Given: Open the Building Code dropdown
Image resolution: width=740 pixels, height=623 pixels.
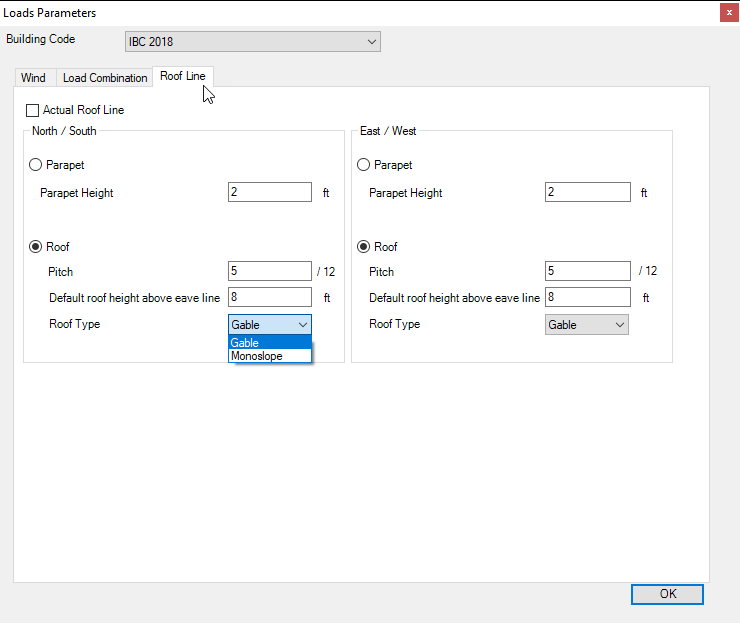Looking at the screenshot, I should (252, 42).
